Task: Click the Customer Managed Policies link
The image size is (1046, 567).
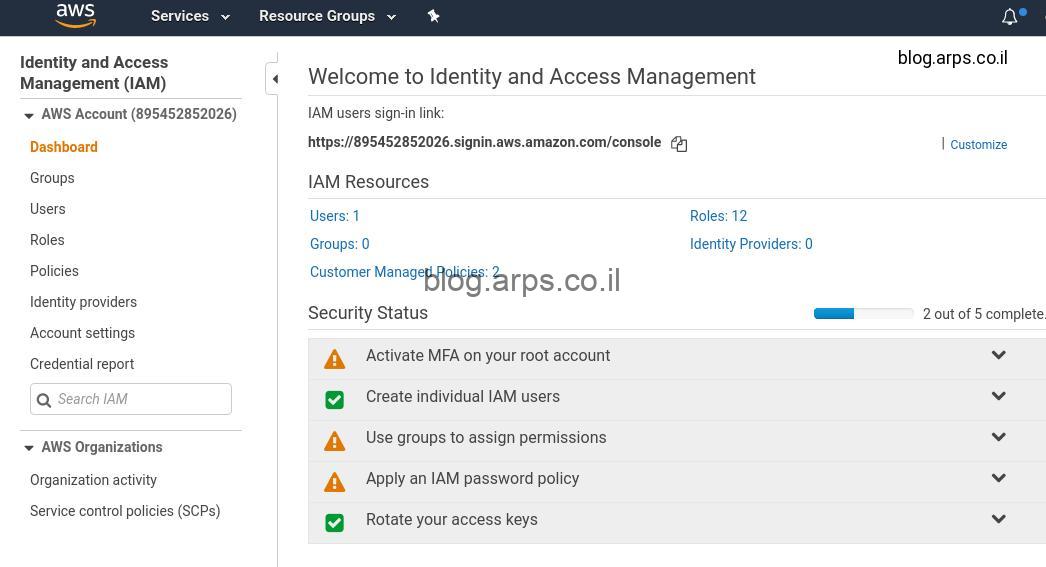Action: point(404,272)
